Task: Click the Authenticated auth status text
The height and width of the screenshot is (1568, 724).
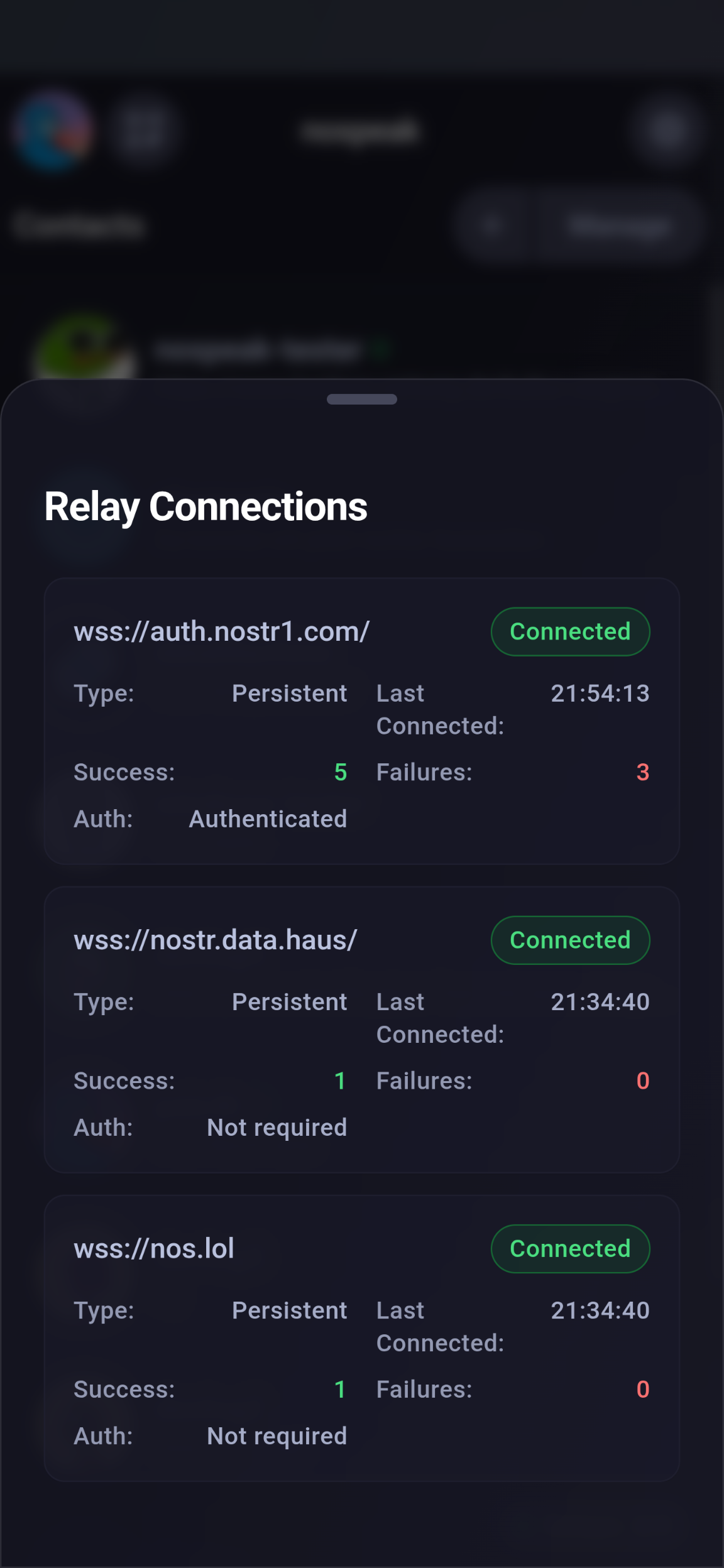Action: tap(268, 819)
